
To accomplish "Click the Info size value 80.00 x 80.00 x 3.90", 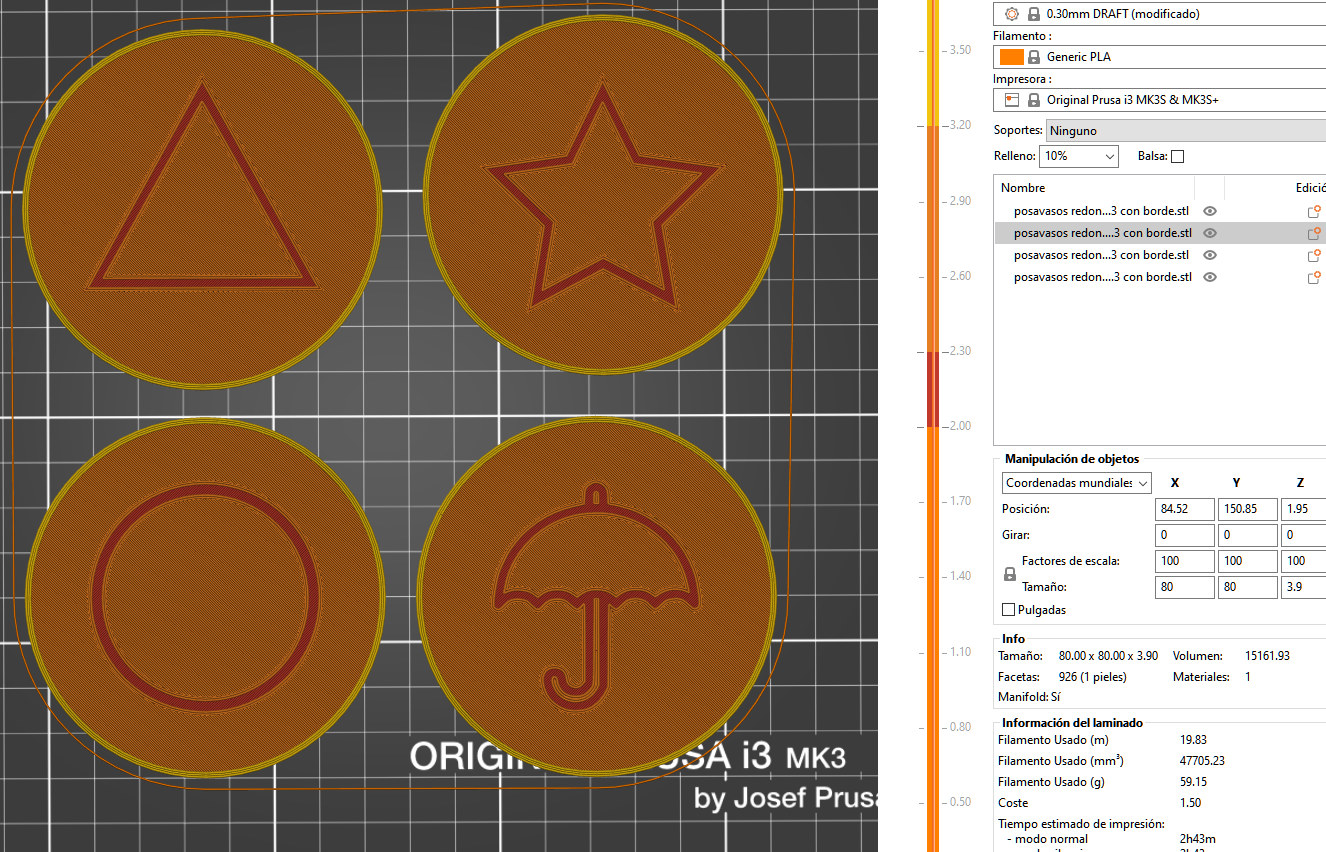I will (1108, 656).
